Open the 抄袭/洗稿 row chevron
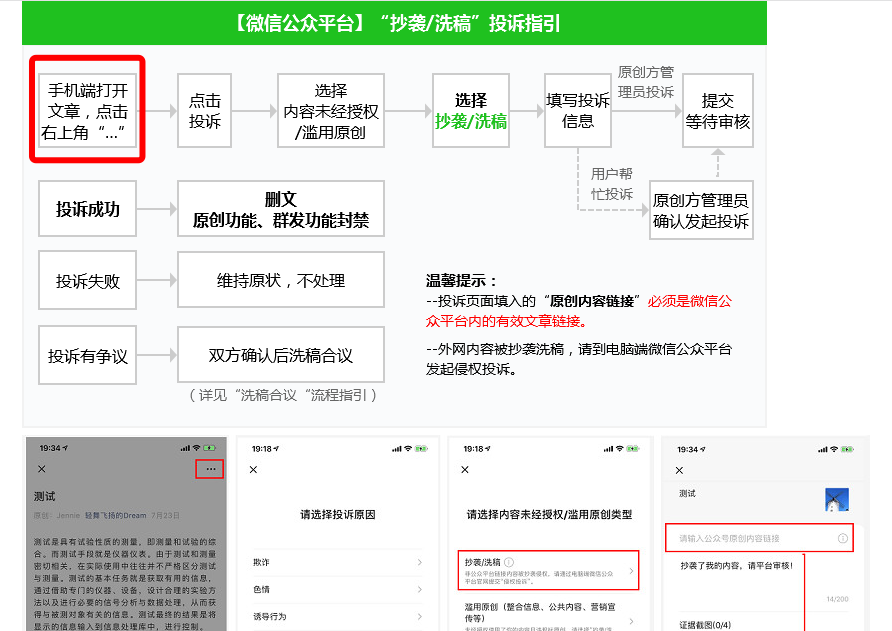This screenshot has width=892, height=631. [x=631, y=571]
